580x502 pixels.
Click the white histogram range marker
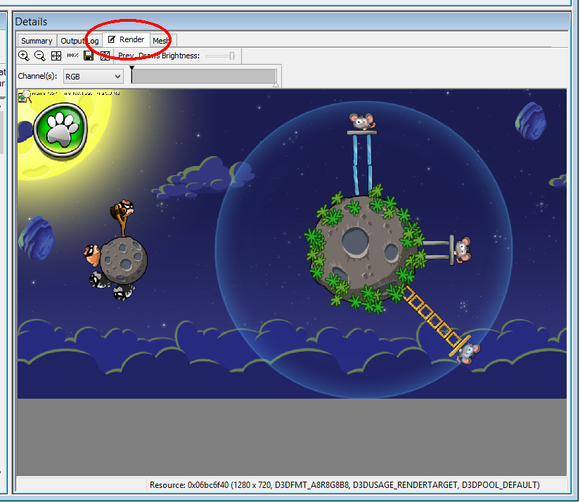click(276, 85)
